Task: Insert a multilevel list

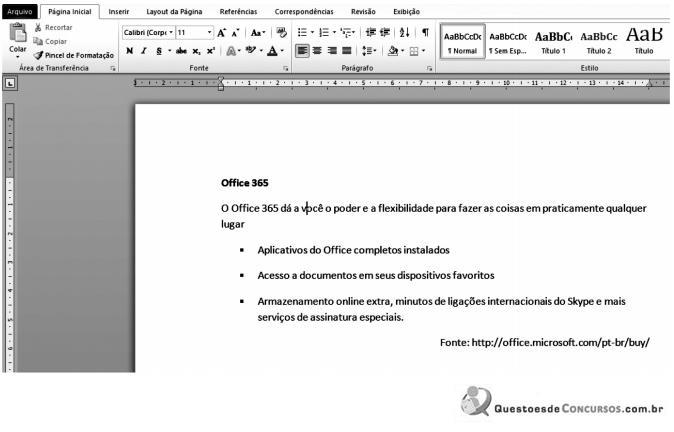Action: point(346,33)
